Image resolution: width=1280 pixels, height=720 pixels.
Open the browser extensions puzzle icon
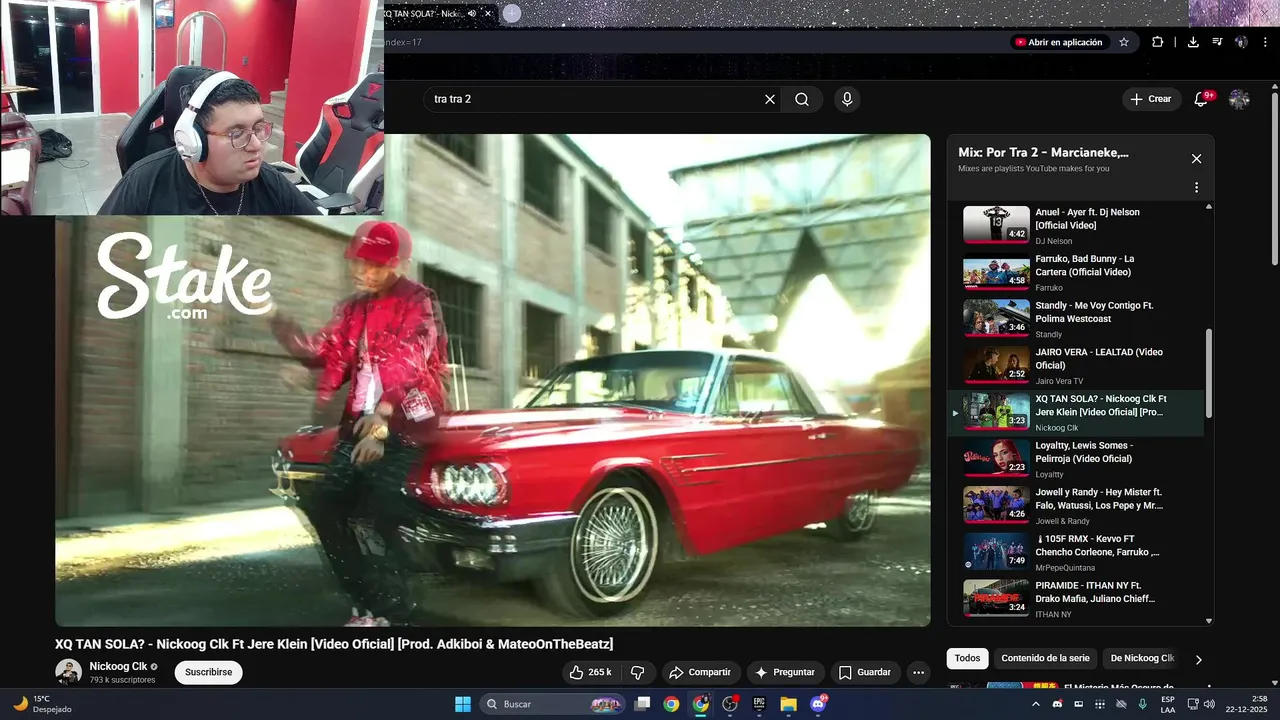click(x=1157, y=42)
